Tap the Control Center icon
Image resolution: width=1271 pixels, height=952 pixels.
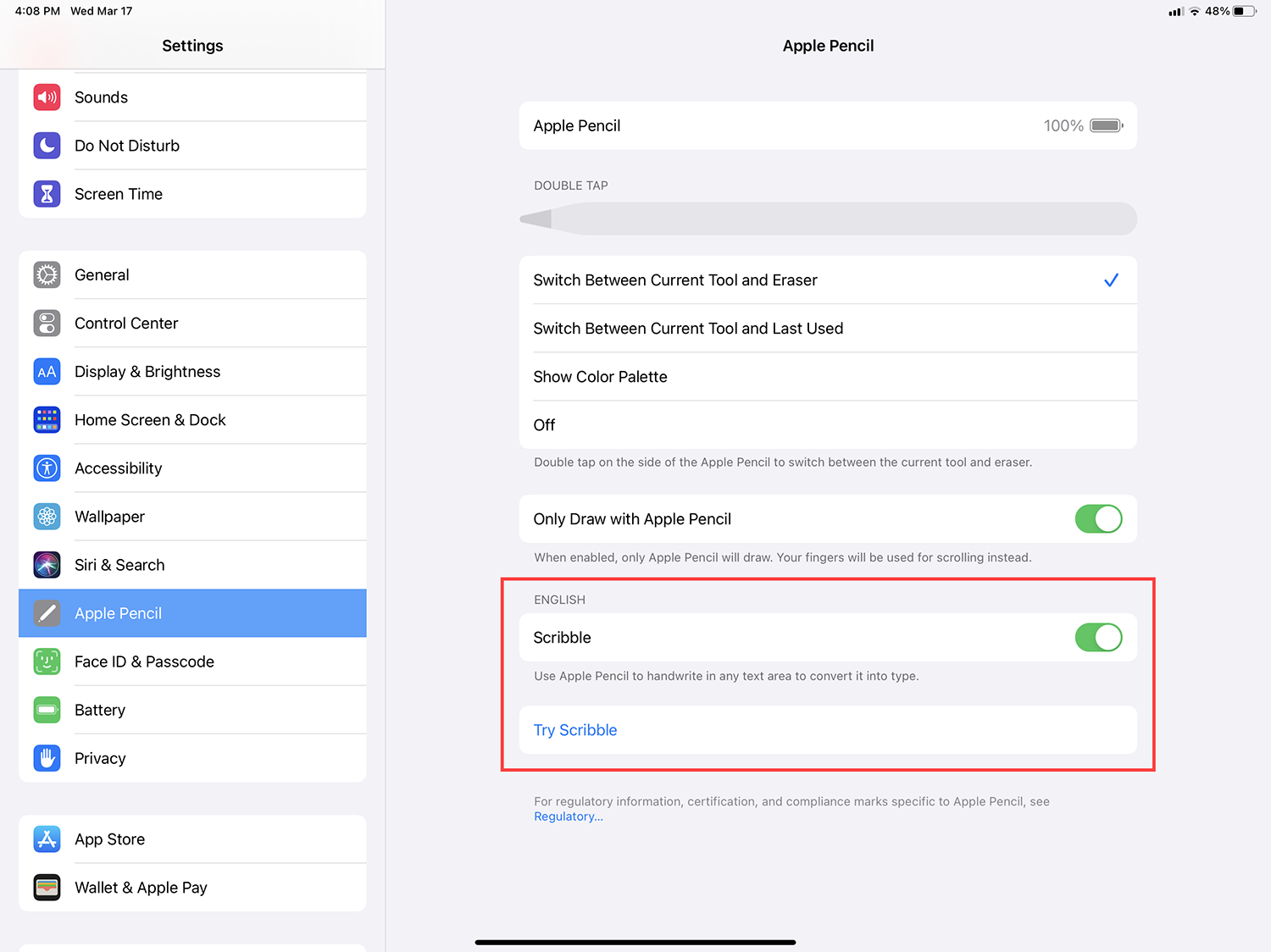click(47, 324)
